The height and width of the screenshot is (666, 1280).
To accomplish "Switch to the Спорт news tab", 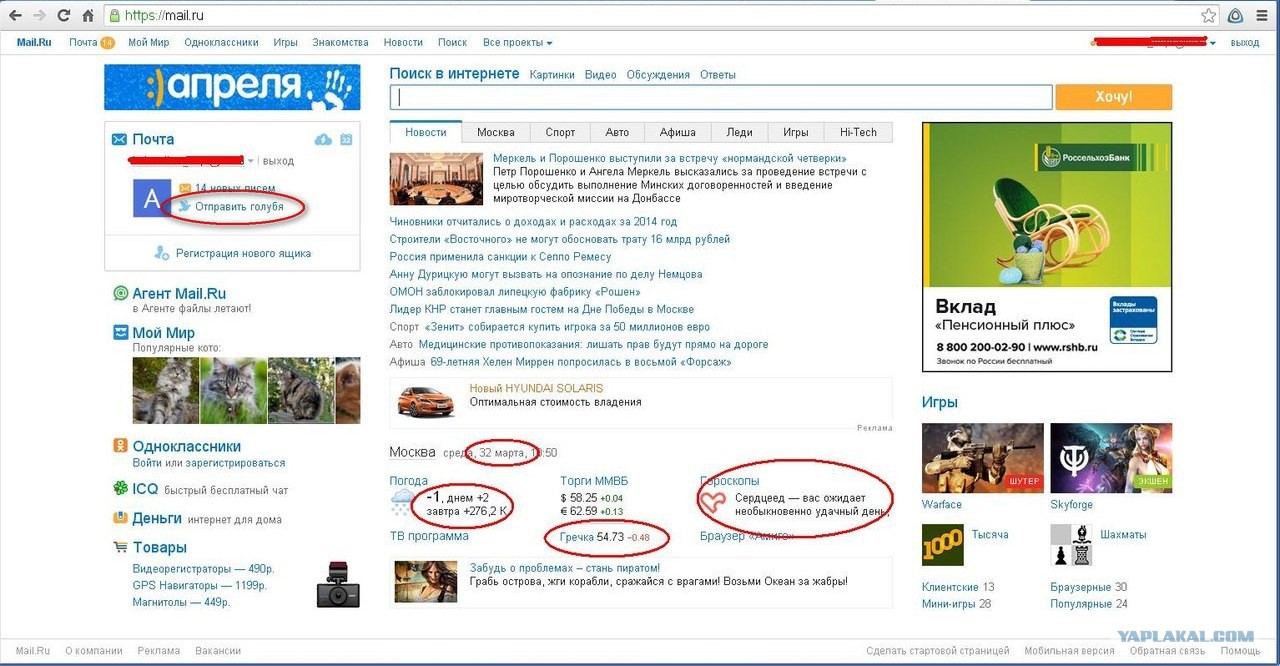I will (560, 132).
